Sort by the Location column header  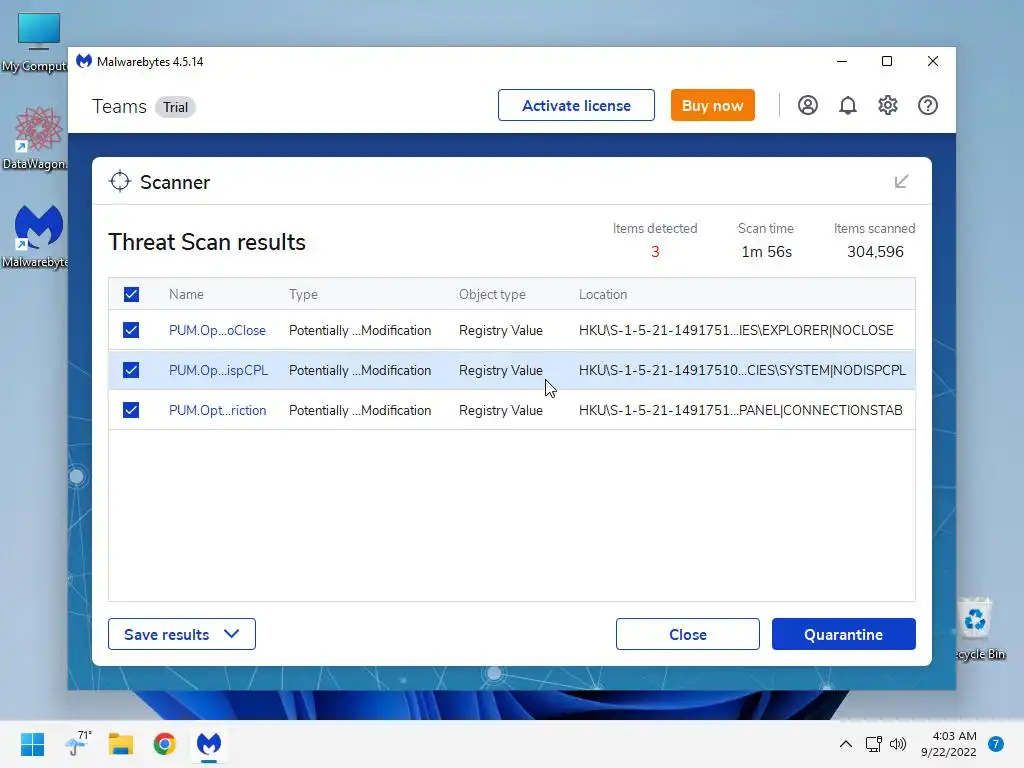603,295
